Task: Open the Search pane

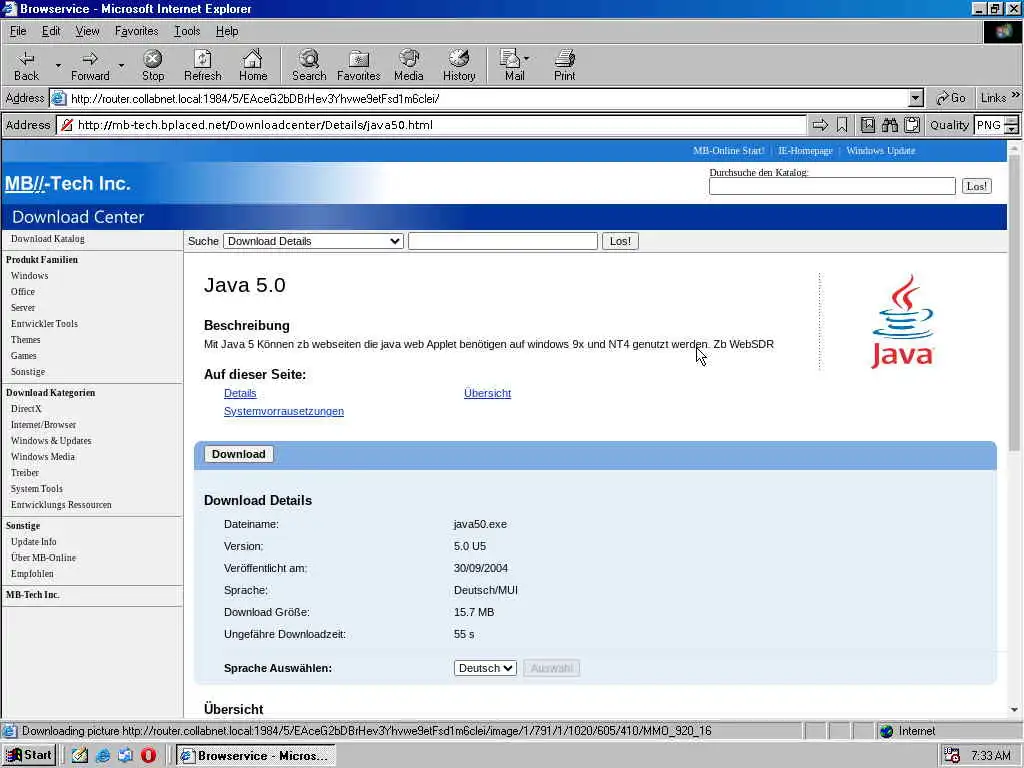Action: [309, 65]
